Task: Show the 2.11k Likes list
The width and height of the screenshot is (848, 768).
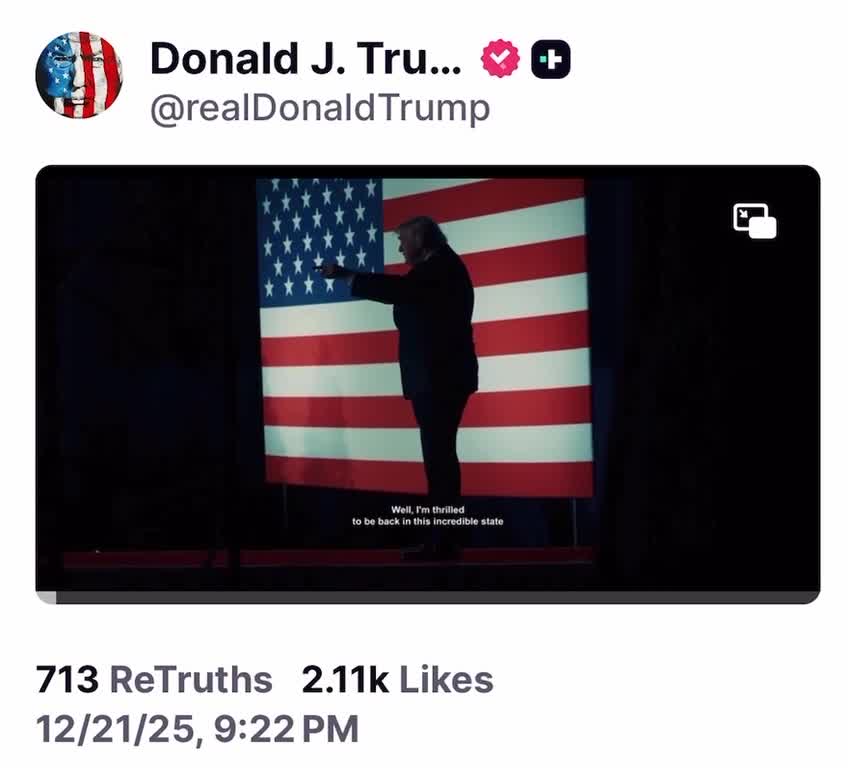Action: [x=398, y=680]
